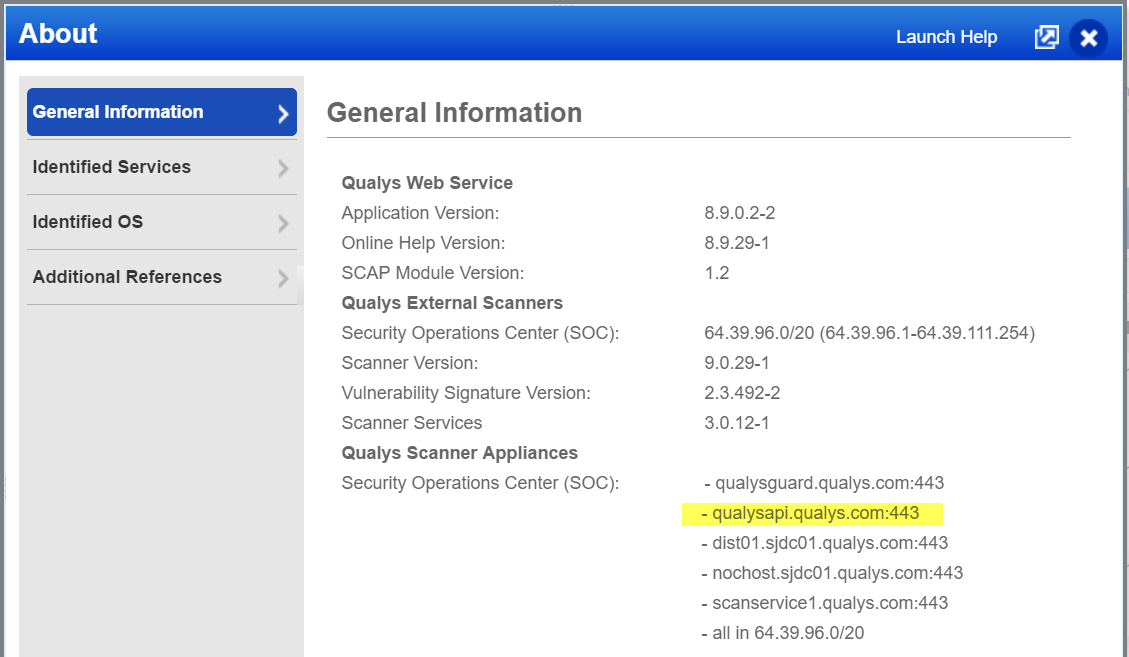Image resolution: width=1129 pixels, height=657 pixels.
Task: Open the Identified OS section
Action: click(x=88, y=222)
